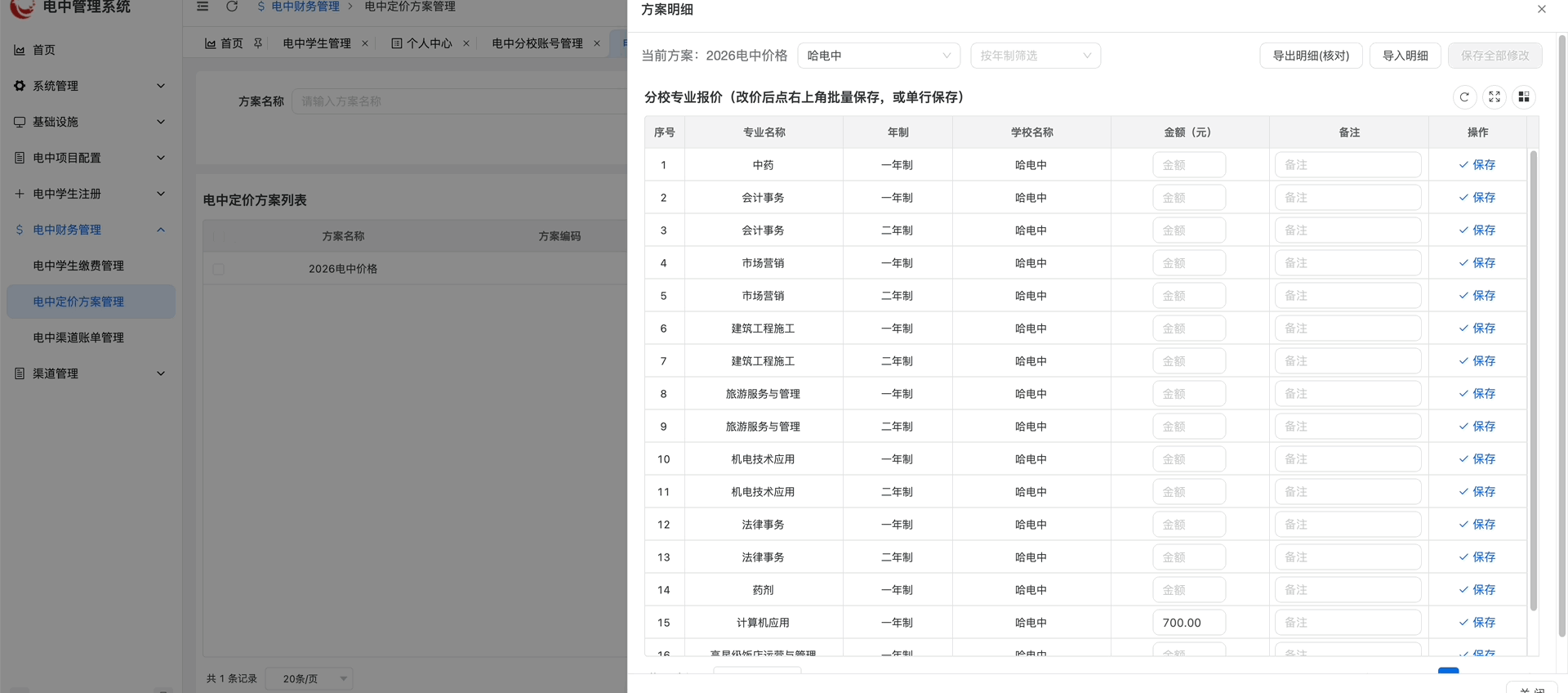This screenshot has width=1568, height=693.
Task: Tick the 2026电中价格 row checkbox
Action: pos(218,269)
